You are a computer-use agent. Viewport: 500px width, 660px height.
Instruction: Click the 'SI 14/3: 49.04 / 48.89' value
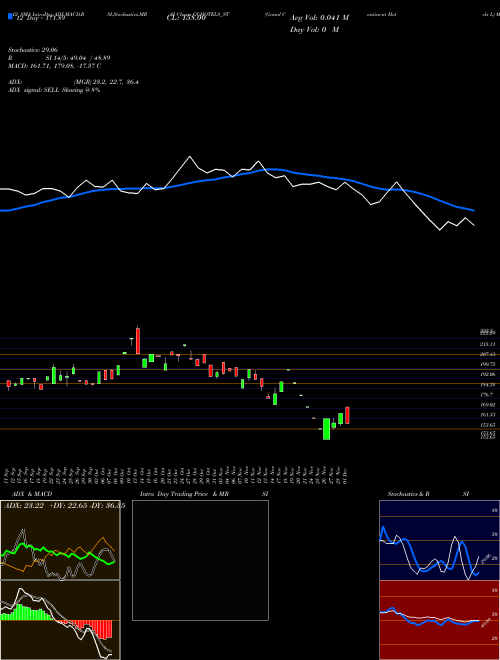click(x=78, y=58)
